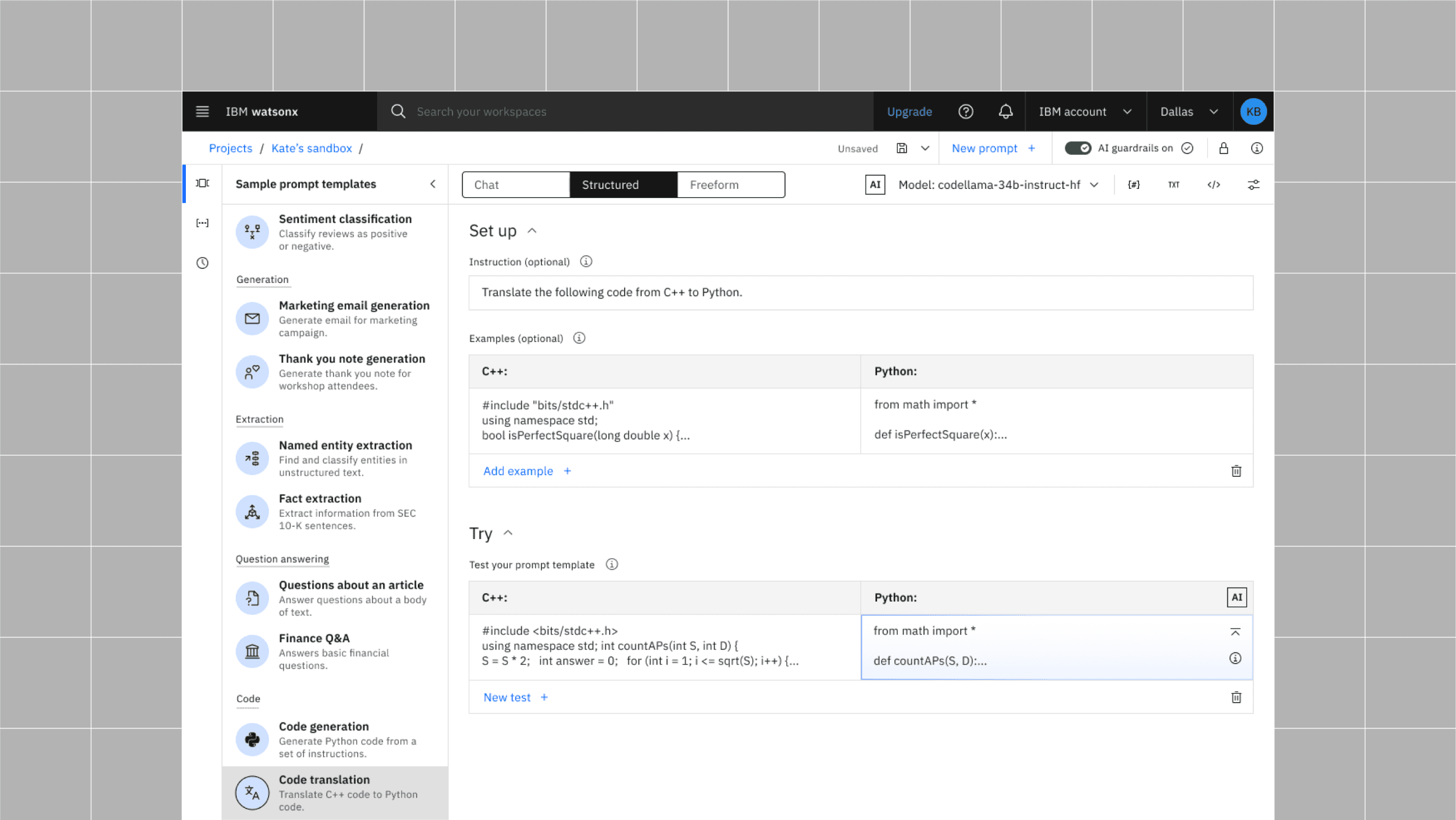
Task: Click Add example button
Action: pos(527,471)
